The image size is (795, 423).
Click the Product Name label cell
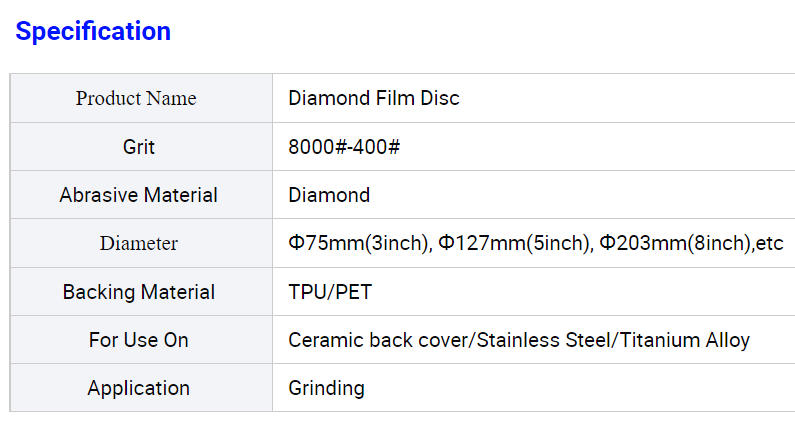[136, 99]
